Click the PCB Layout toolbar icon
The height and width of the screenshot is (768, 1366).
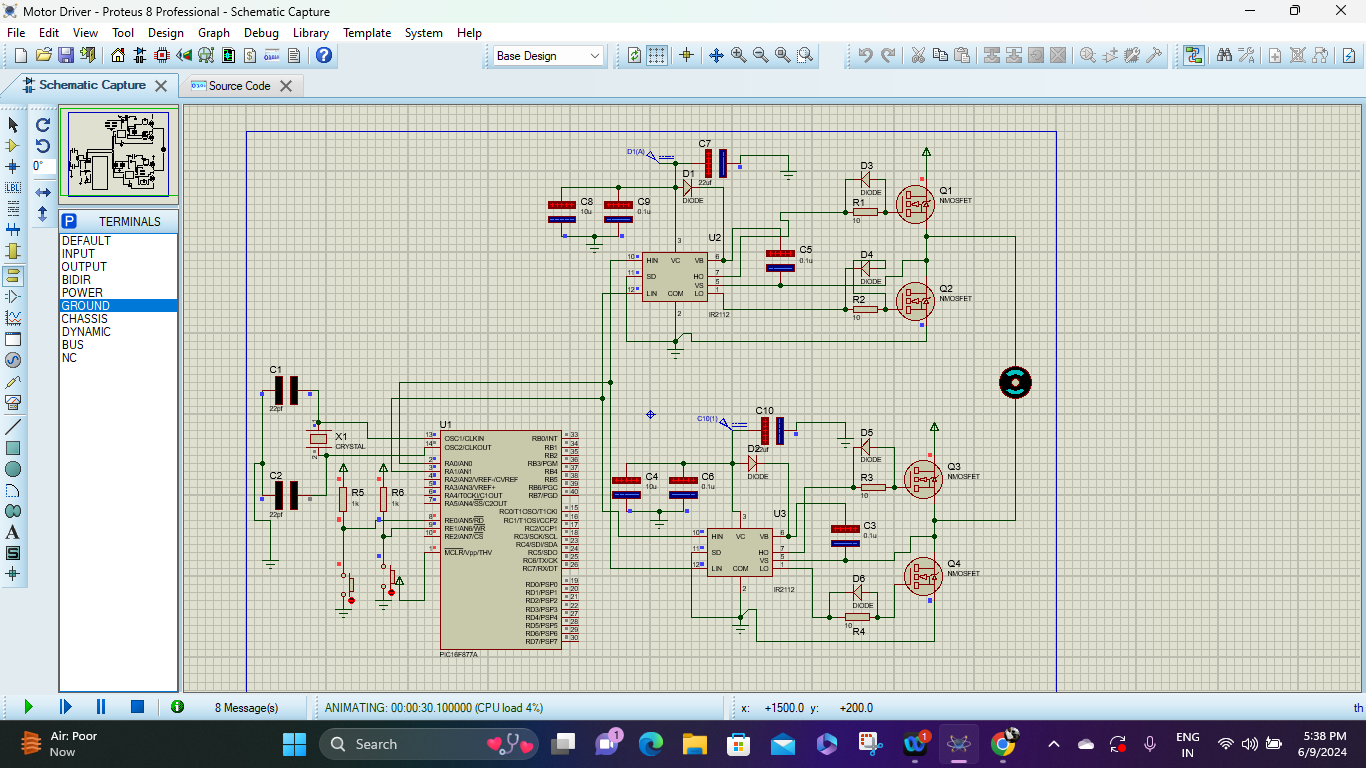(x=164, y=55)
